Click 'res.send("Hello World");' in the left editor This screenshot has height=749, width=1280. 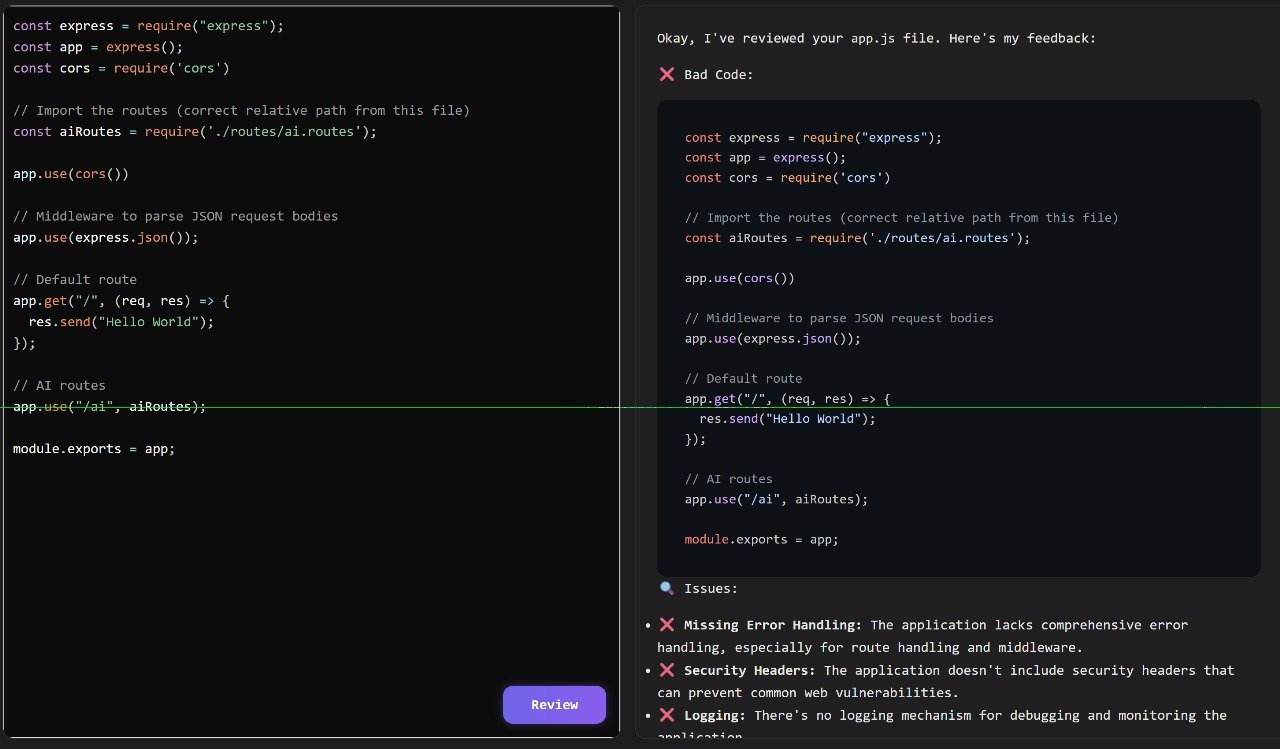point(121,322)
